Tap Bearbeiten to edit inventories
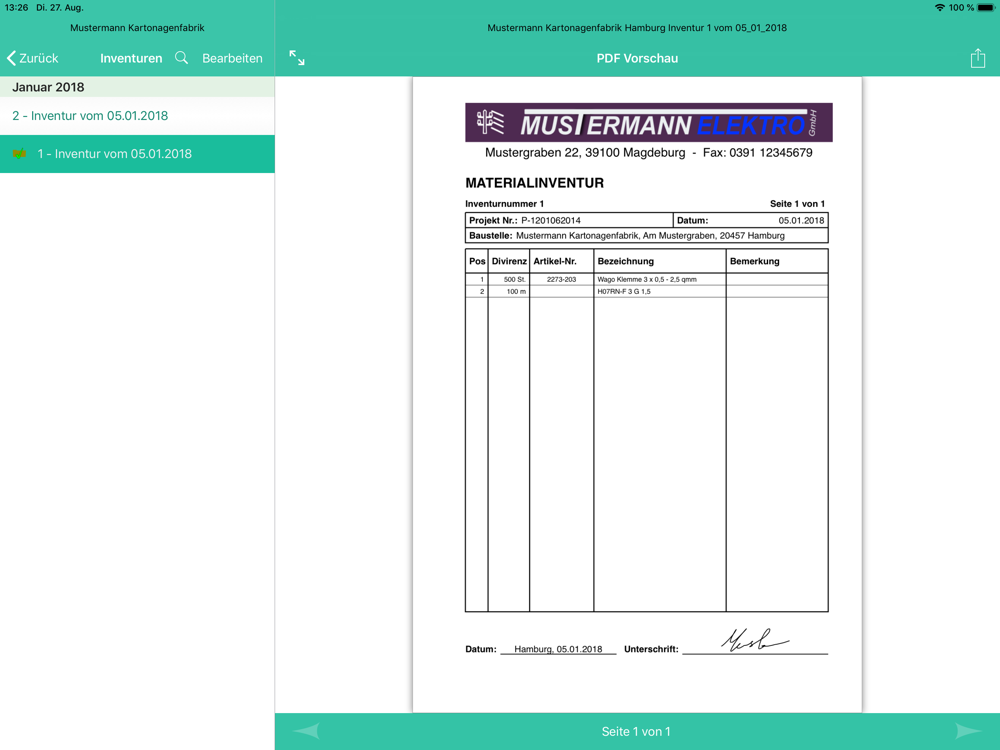 232,58
